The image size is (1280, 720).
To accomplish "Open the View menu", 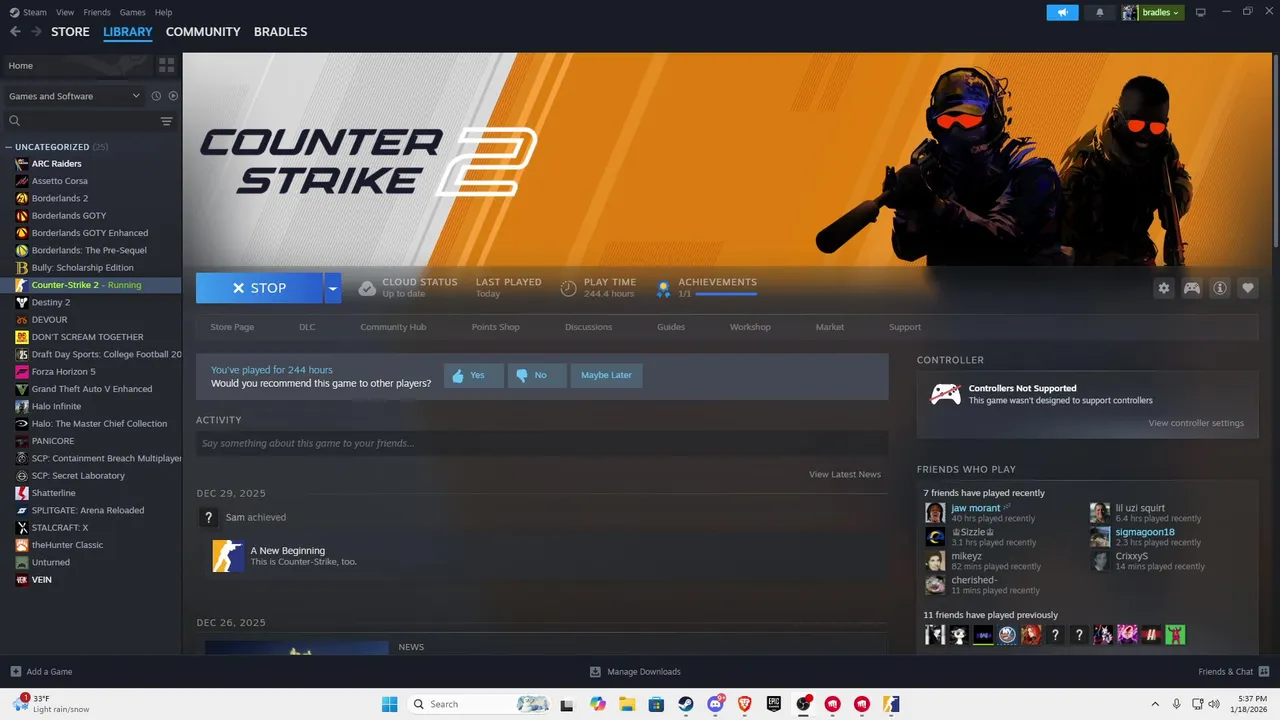I will [65, 12].
